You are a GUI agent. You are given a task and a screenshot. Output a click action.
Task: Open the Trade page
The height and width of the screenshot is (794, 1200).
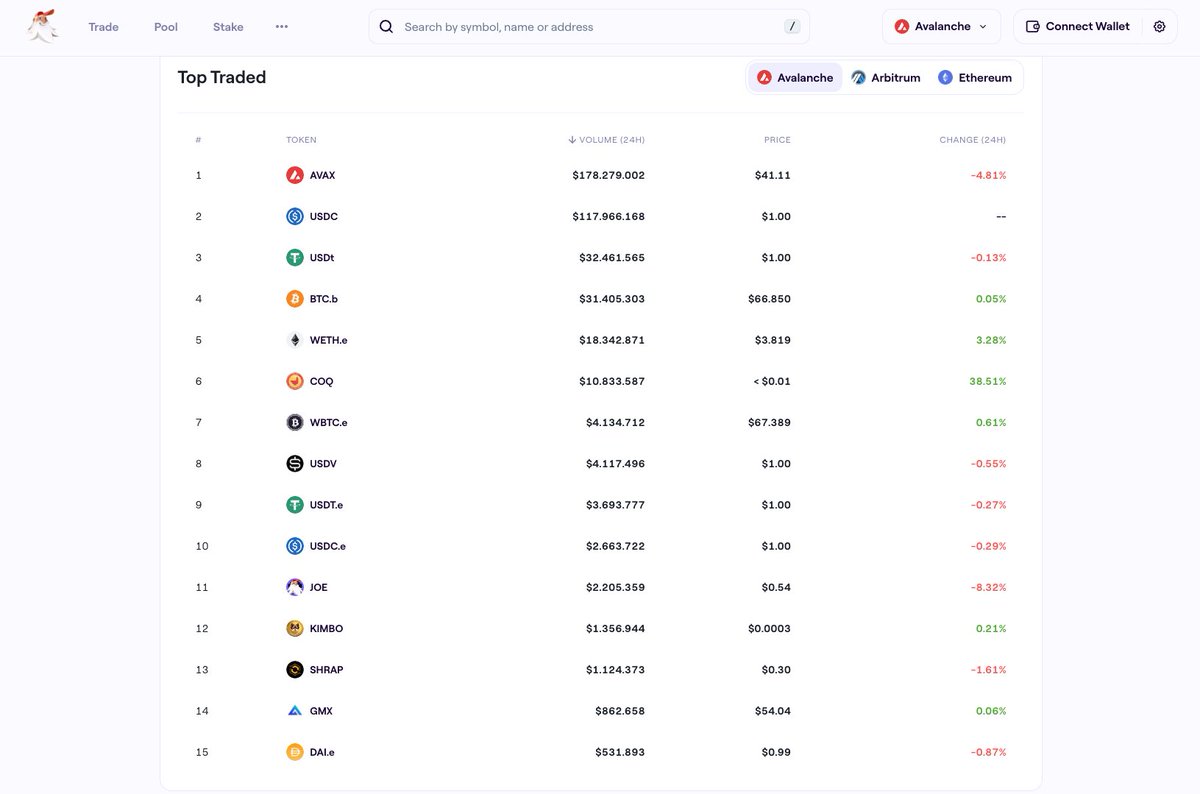pyautogui.click(x=103, y=27)
